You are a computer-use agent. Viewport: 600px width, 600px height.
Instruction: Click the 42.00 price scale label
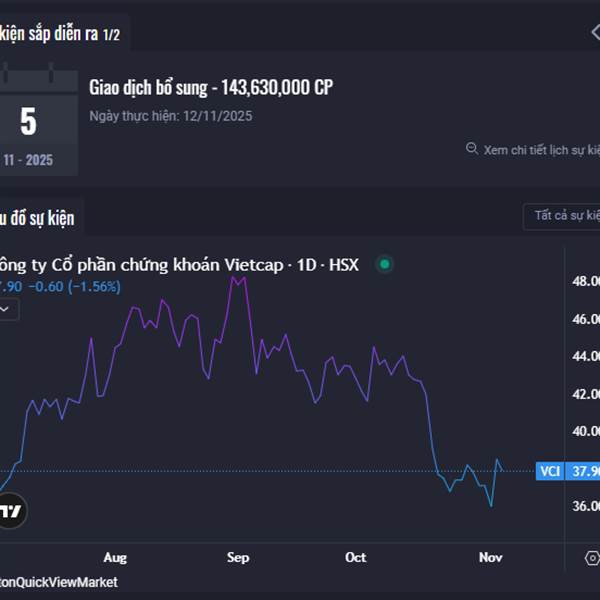[x=586, y=394]
